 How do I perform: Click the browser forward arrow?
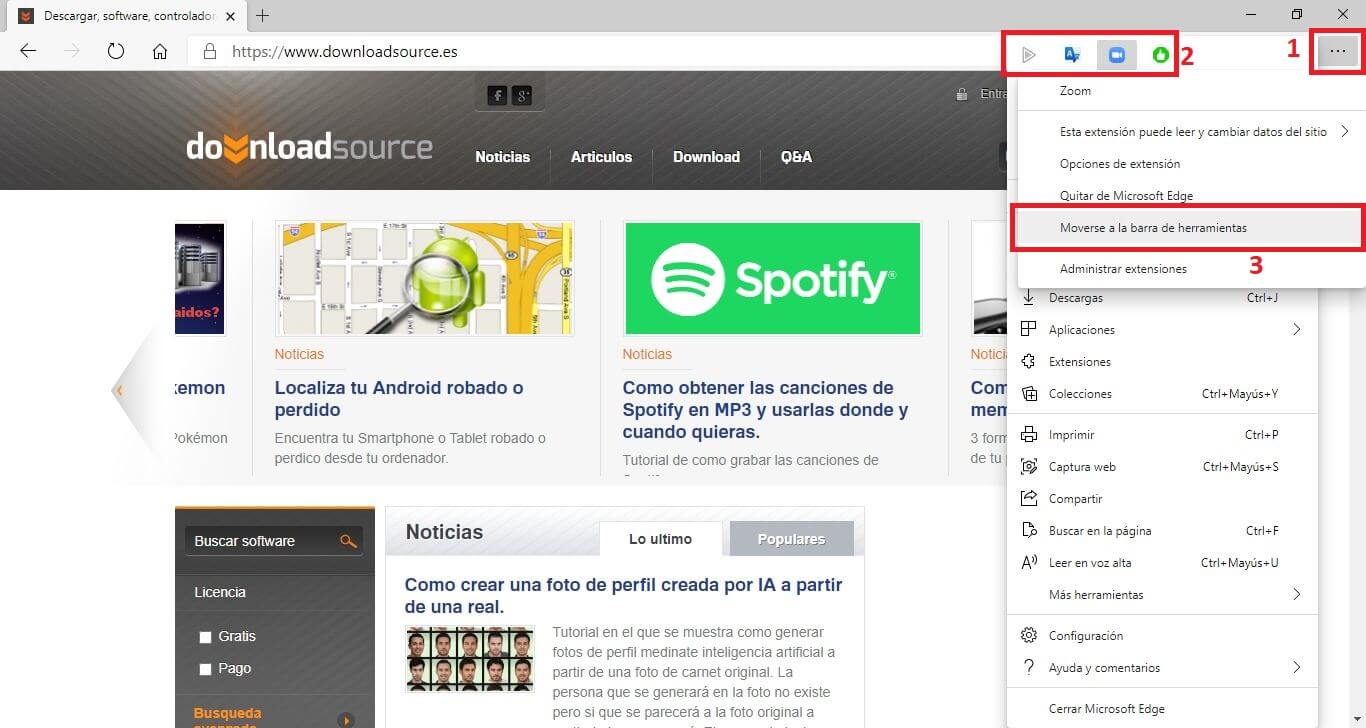[x=72, y=52]
